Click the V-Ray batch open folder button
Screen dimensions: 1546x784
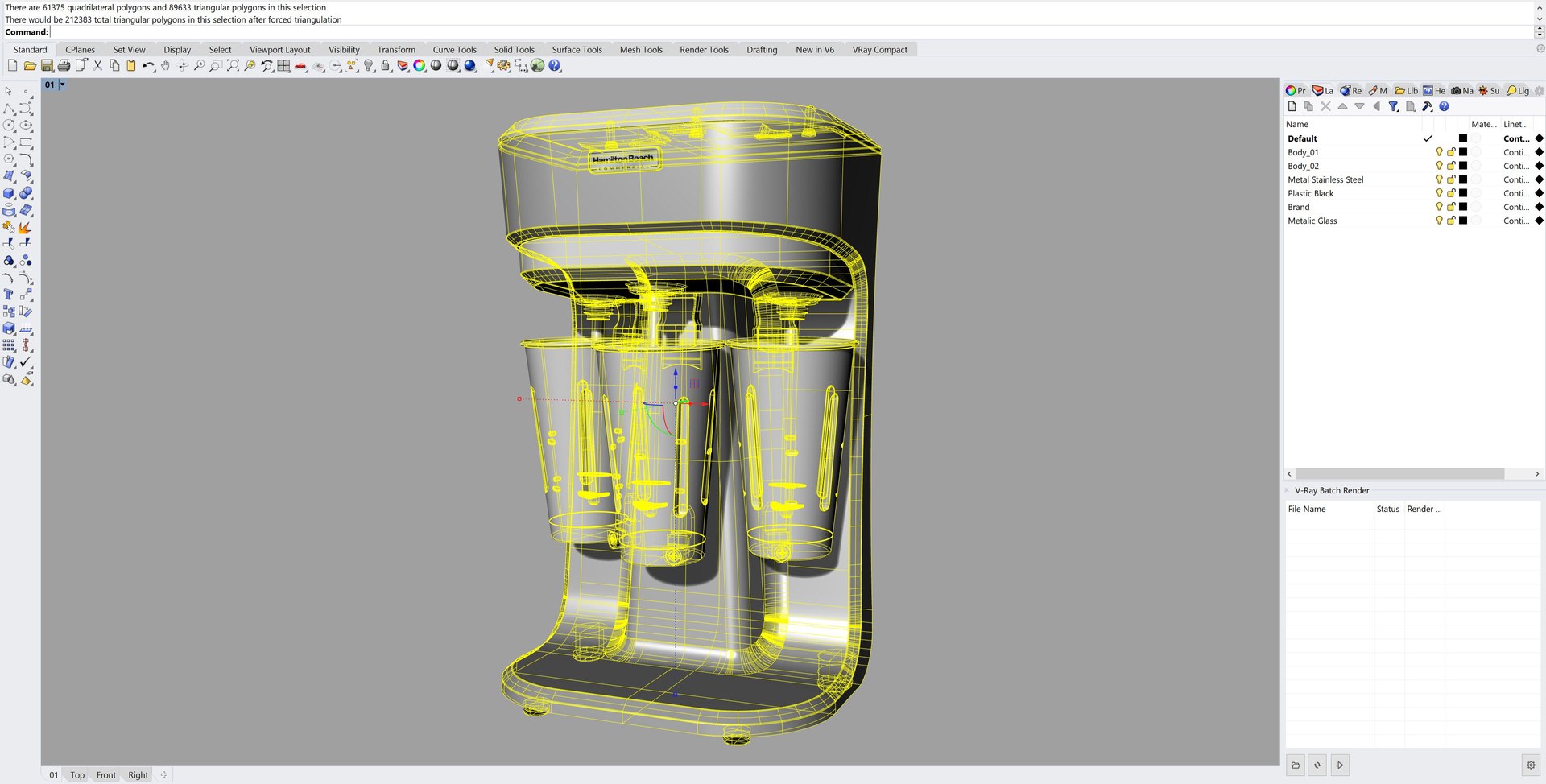point(1296,765)
